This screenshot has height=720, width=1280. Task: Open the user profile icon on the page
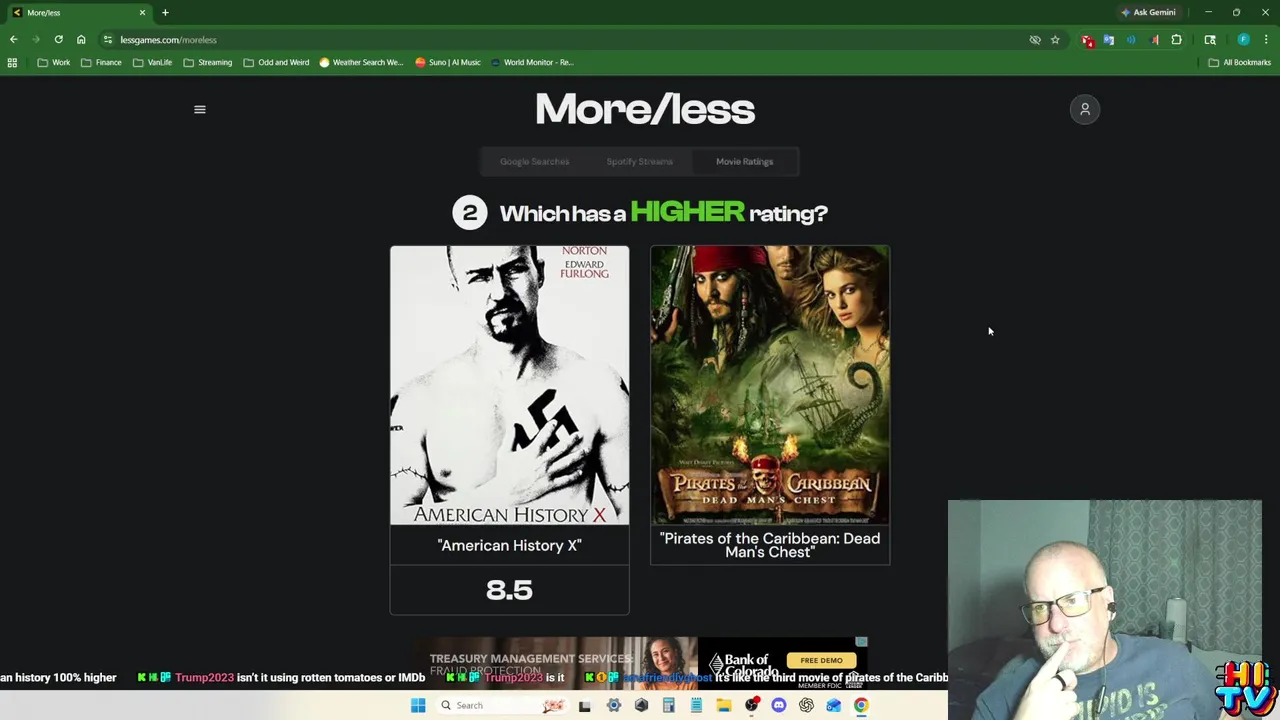pos(1085,109)
